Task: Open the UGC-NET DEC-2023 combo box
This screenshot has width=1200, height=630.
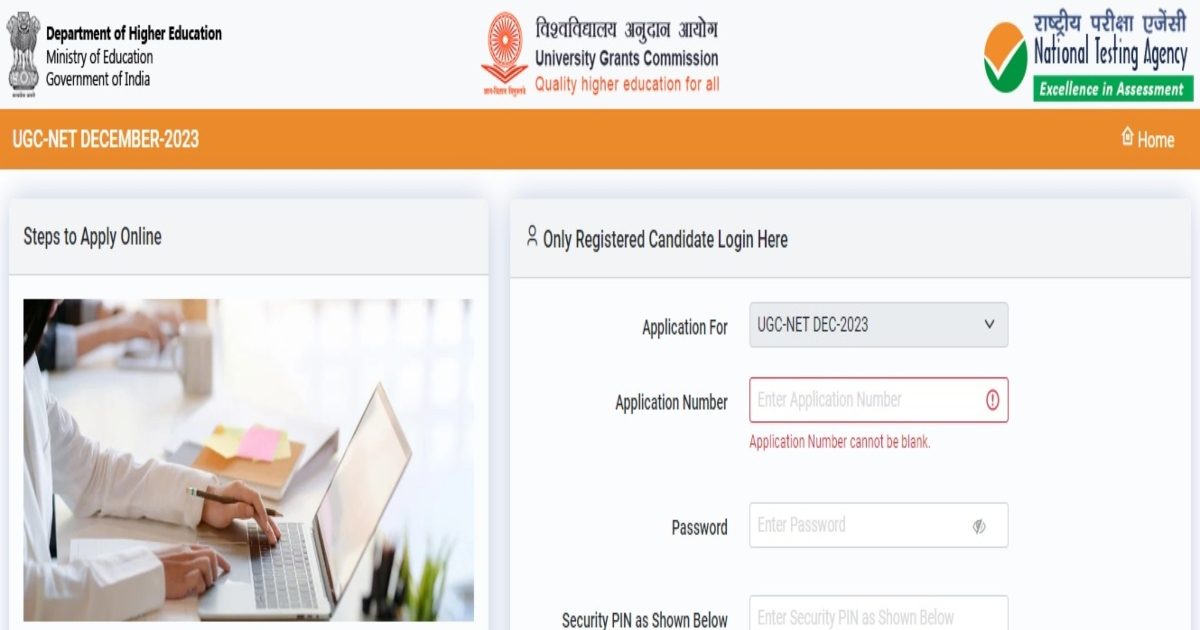Action: (878, 325)
